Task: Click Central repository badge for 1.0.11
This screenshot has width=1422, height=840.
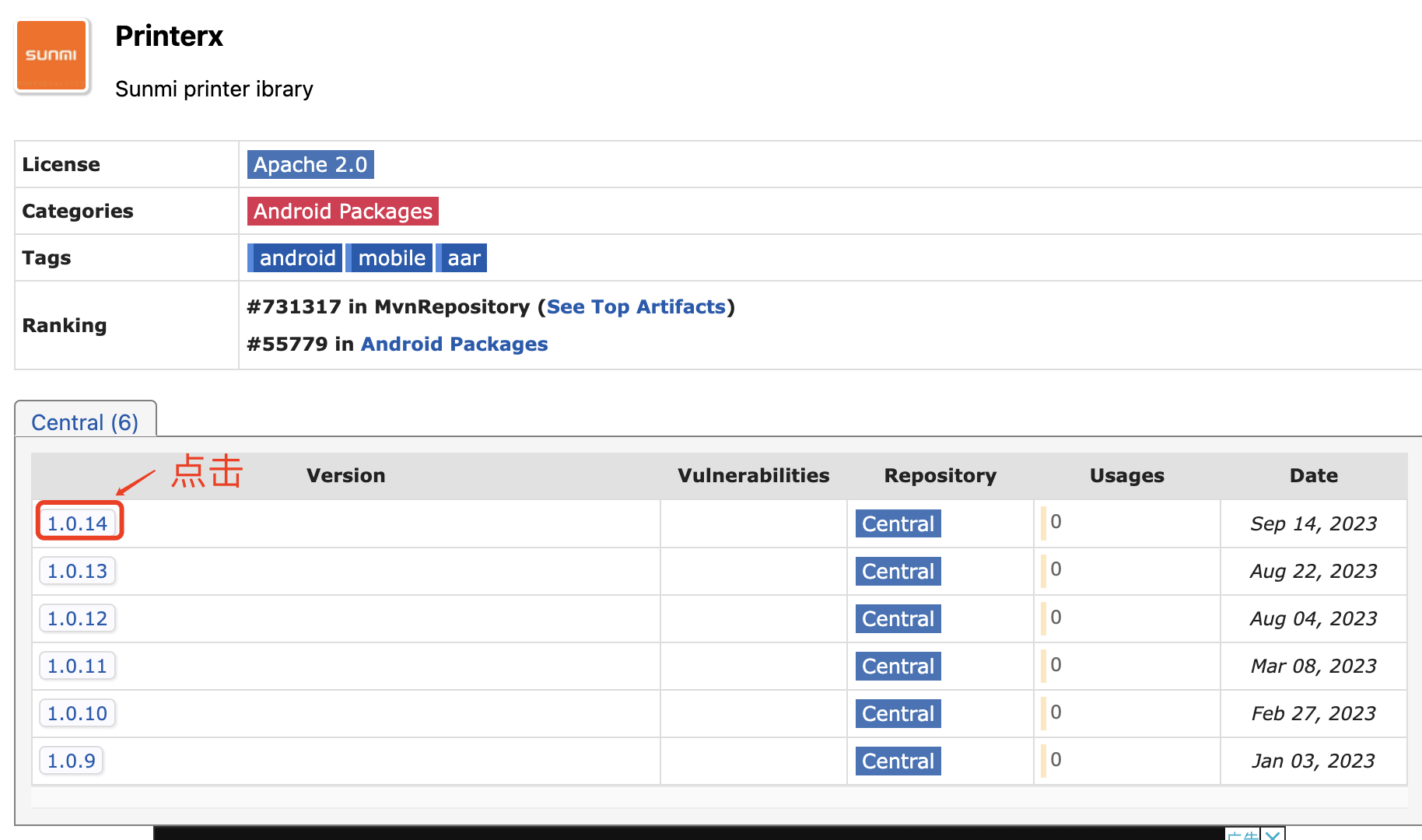Action: pos(898,667)
